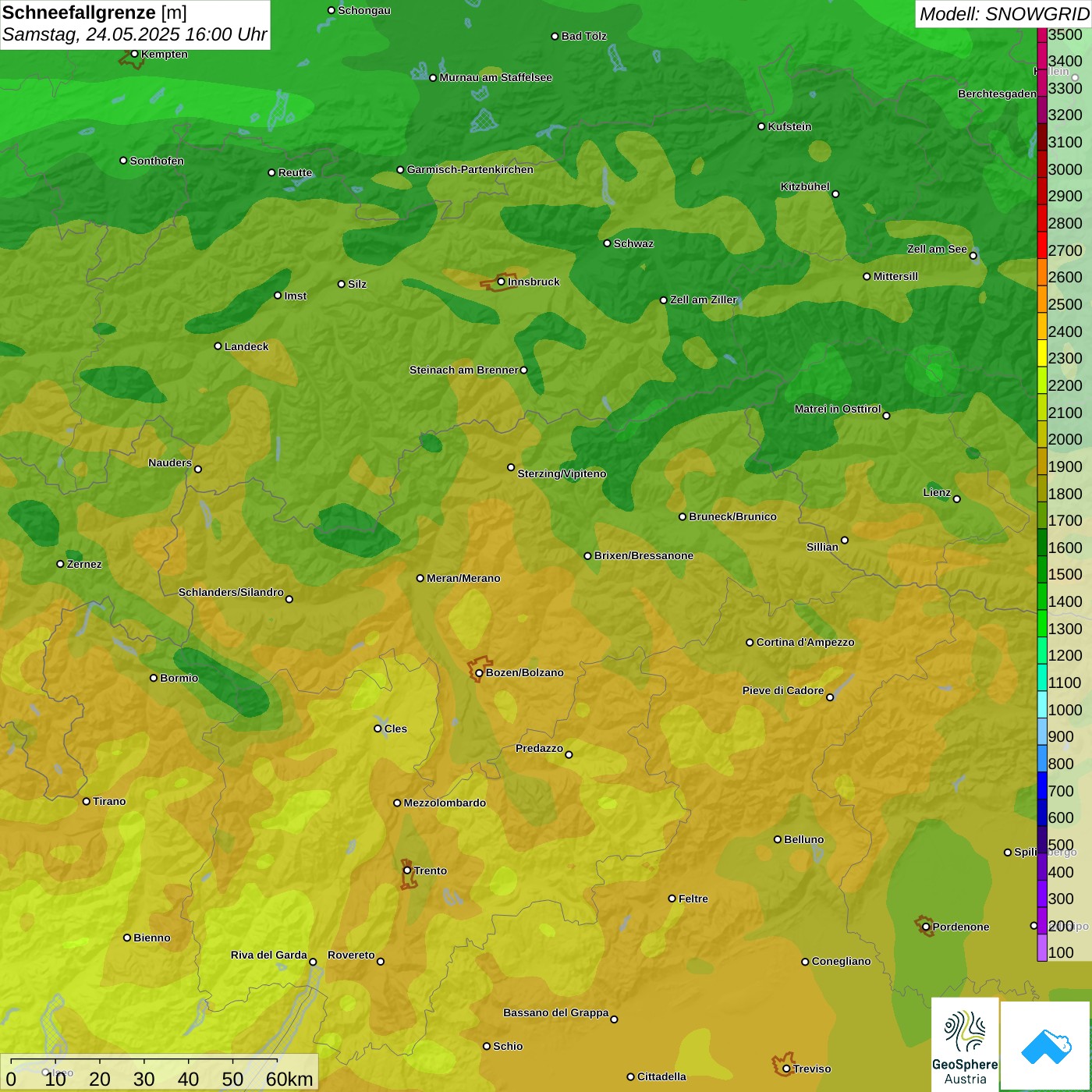Click the Predazzo label
Screen dimensions: 1092x1092
(540, 748)
